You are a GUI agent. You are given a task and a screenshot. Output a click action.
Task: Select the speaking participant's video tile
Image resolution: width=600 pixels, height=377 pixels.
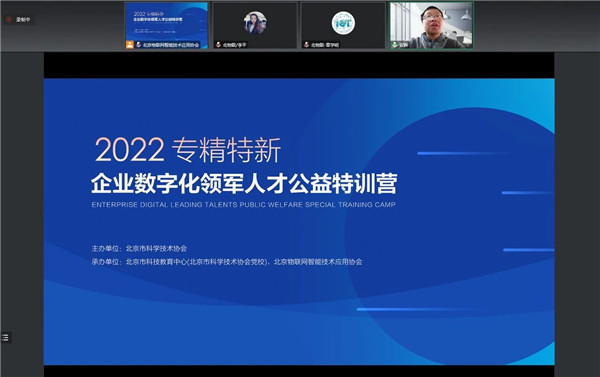432,25
